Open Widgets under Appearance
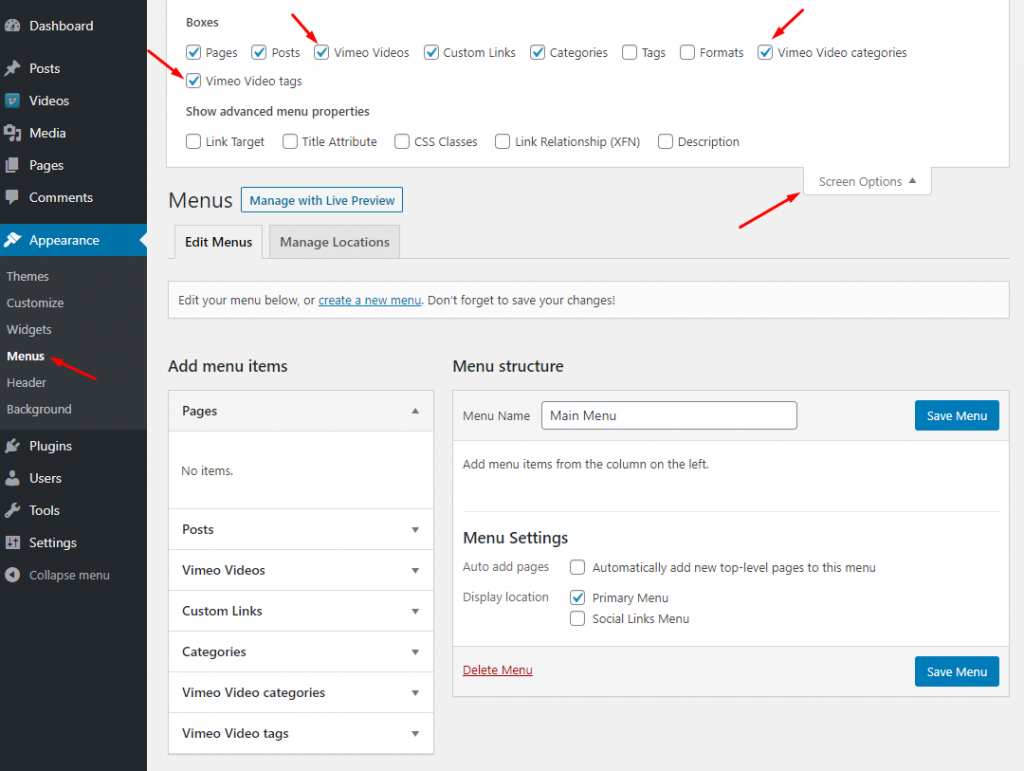This screenshot has height=771, width=1024. 29,330
